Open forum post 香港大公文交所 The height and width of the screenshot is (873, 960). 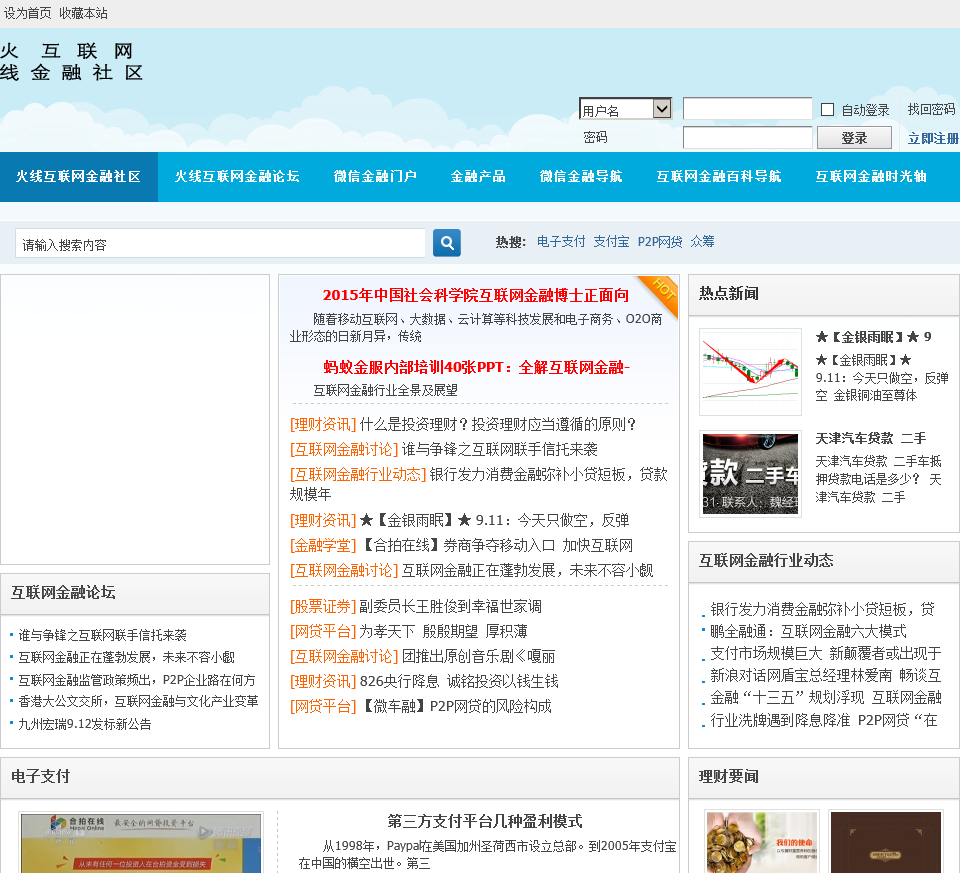point(138,702)
